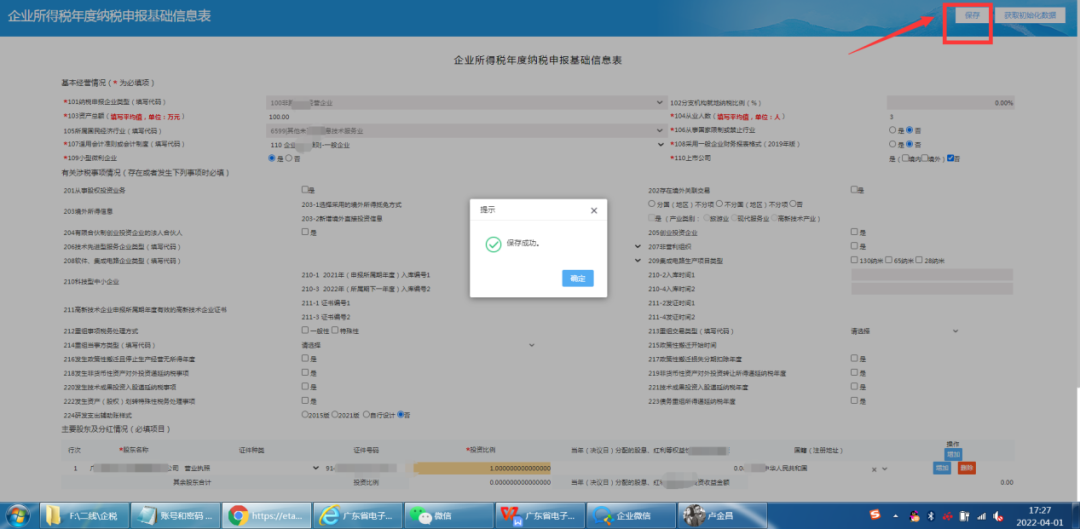Viewport: 1080px width, 529px height.
Task: Click the red 删除 button in shareholder row
Action: [966, 468]
